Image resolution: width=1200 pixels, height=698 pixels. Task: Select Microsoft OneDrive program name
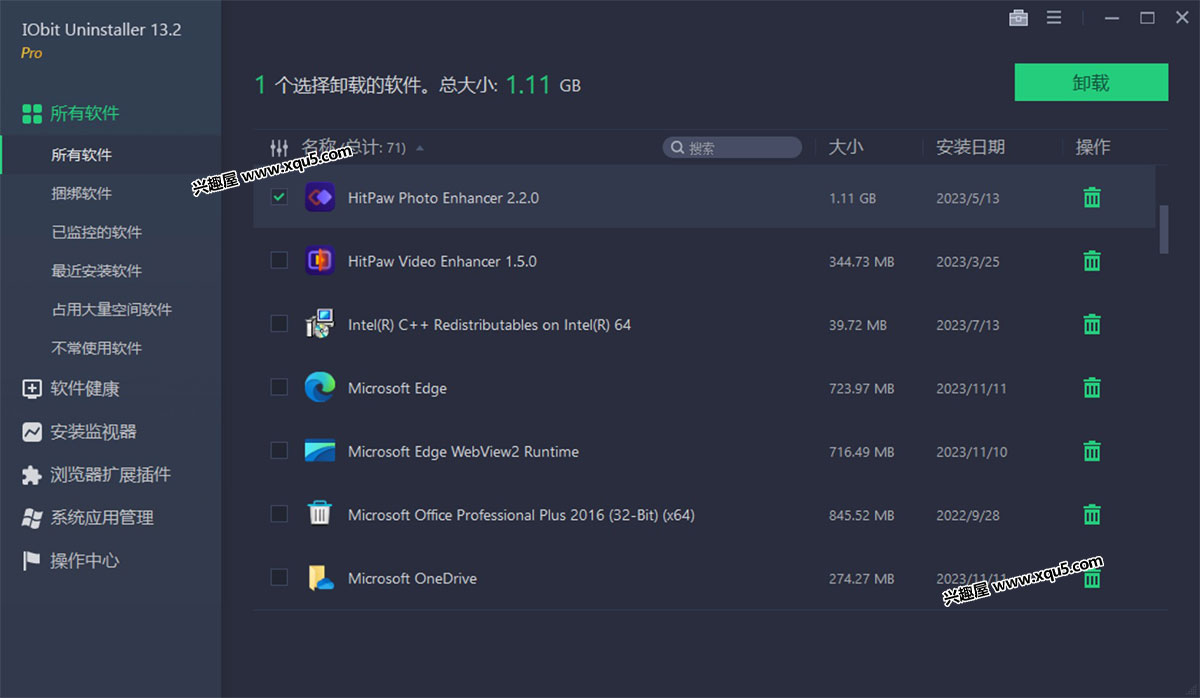tap(412, 578)
